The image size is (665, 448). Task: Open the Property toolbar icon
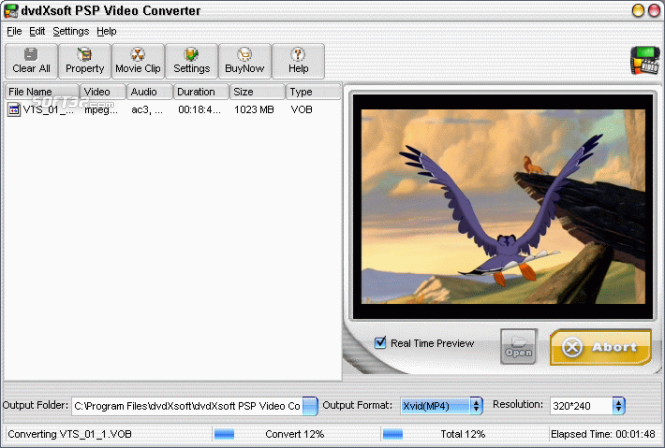[x=84, y=61]
